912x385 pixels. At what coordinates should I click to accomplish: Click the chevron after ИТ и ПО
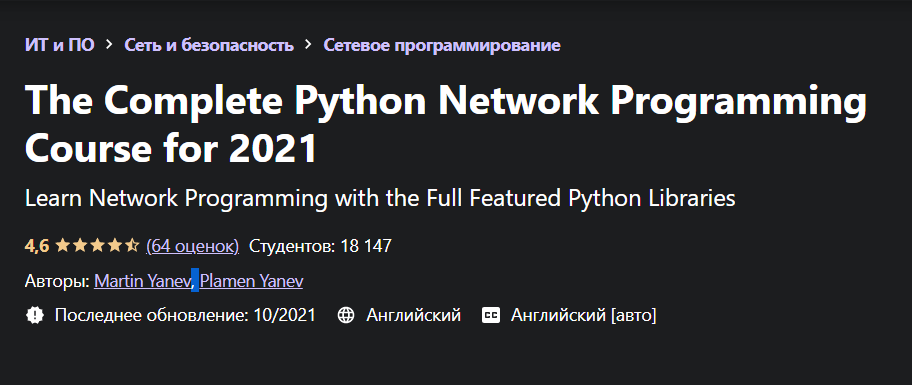coord(109,45)
